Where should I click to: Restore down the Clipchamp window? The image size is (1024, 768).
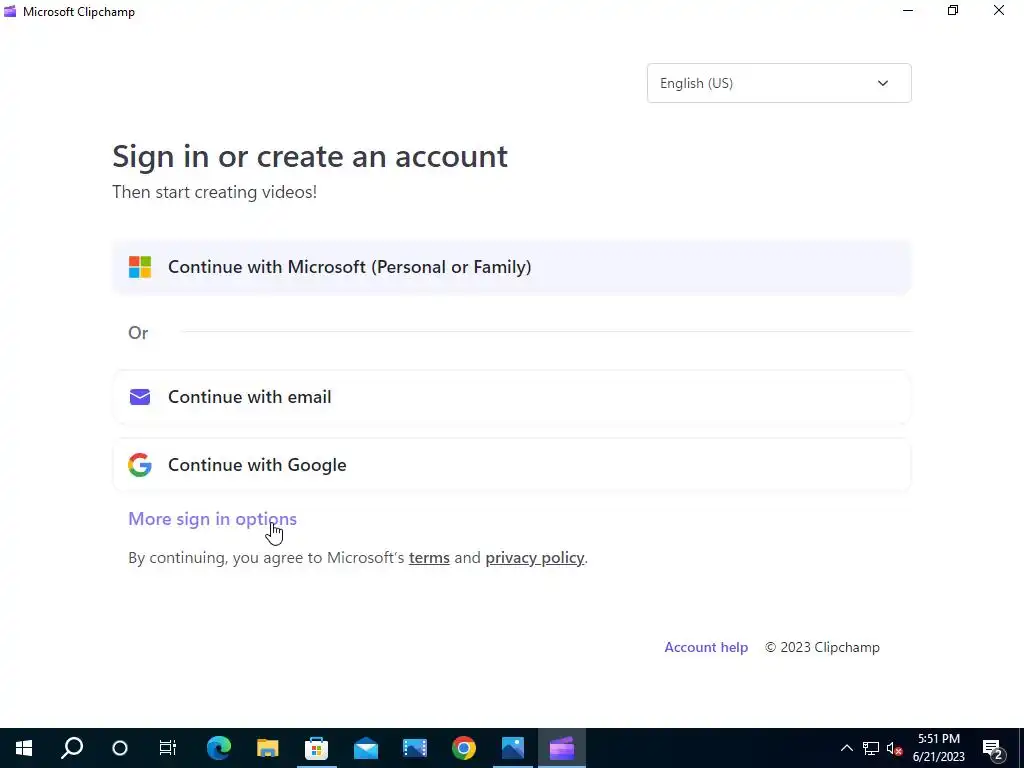(x=953, y=10)
